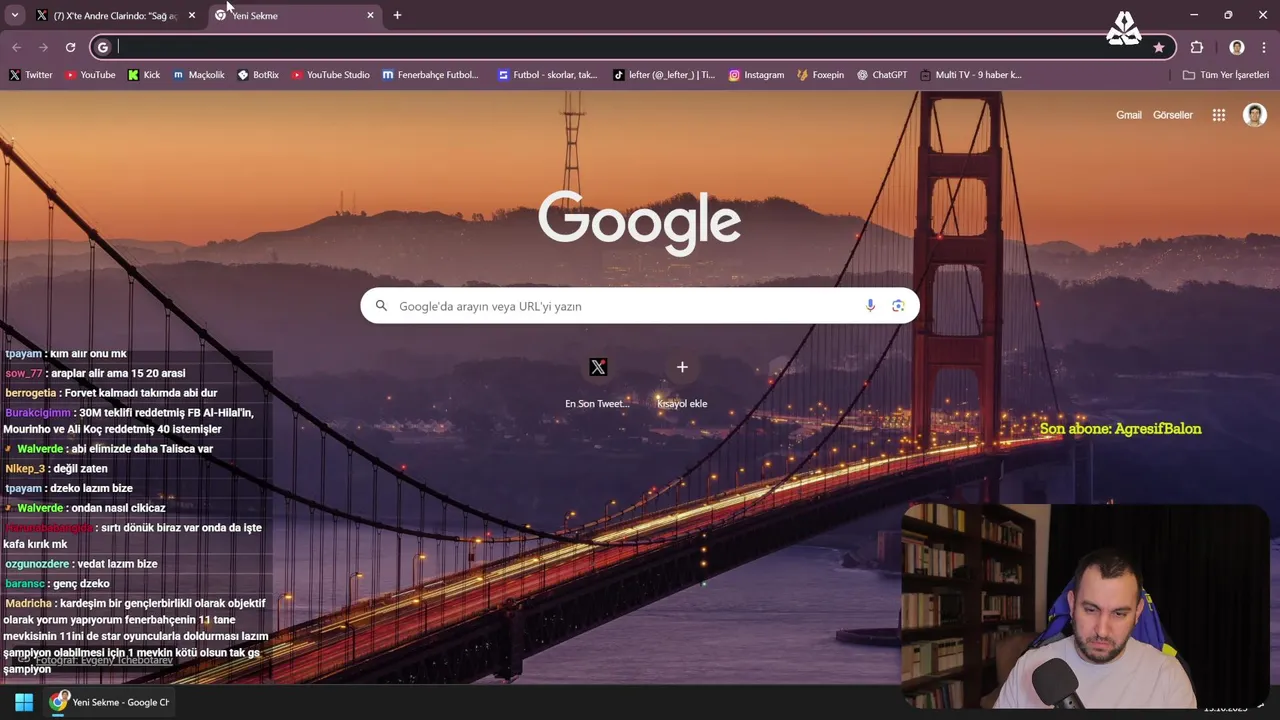
Task: Open the Fenerbahçe Futbol bookmark
Action: (431, 75)
